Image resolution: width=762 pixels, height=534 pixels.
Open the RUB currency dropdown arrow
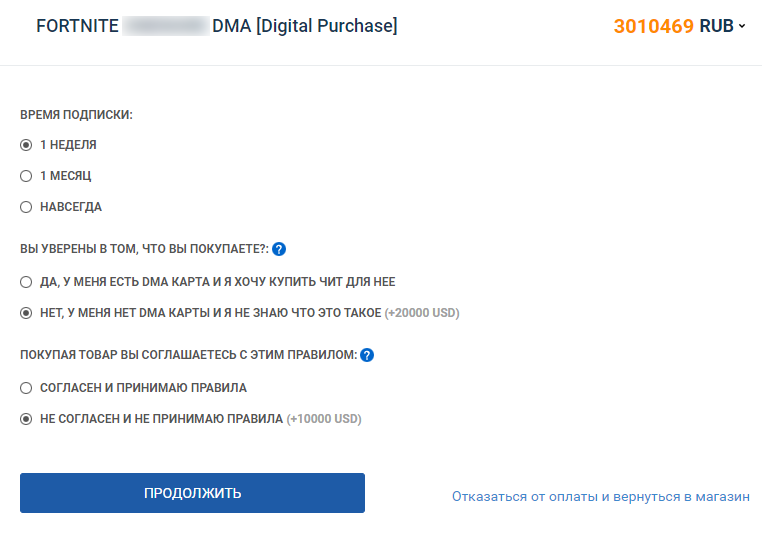pos(742,27)
